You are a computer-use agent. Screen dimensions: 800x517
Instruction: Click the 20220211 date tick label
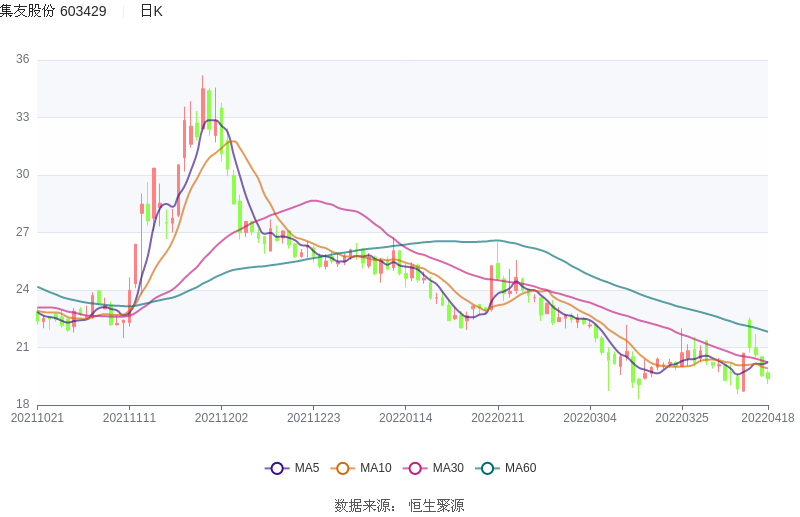(497, 418)
